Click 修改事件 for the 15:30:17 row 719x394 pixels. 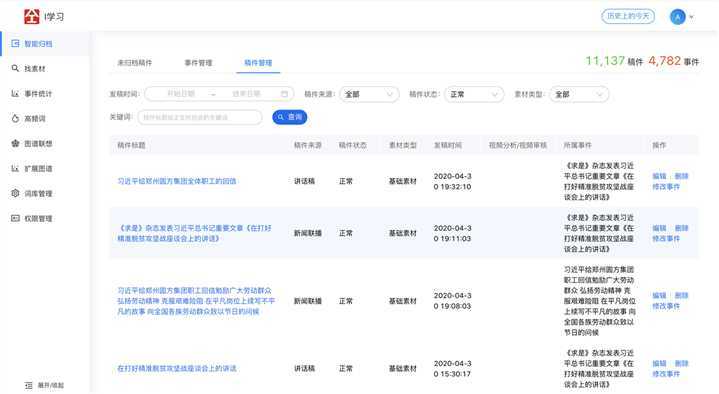point(666,374)
